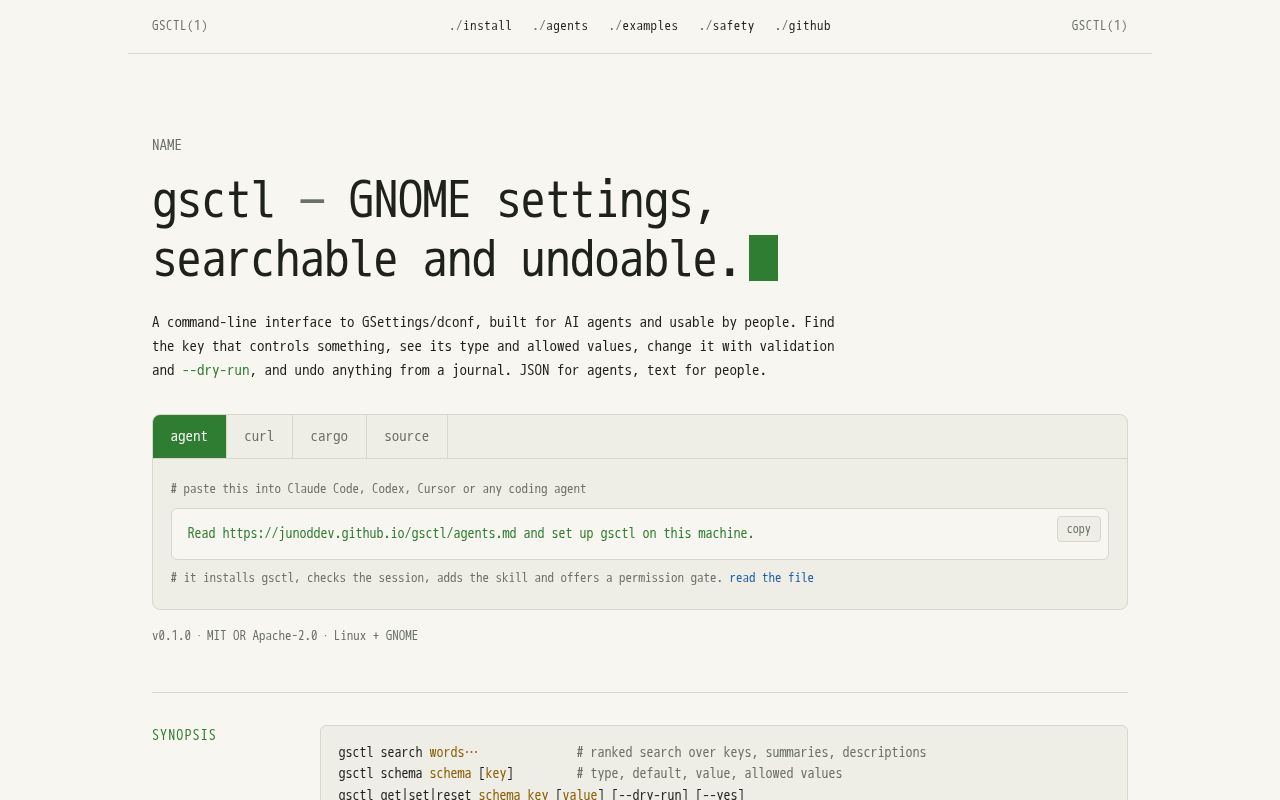Image resolution: width=1280 pixels, height=800 pixels.
Task: Click the GSCTL(1) header at top left
Action: click(180, 26)
